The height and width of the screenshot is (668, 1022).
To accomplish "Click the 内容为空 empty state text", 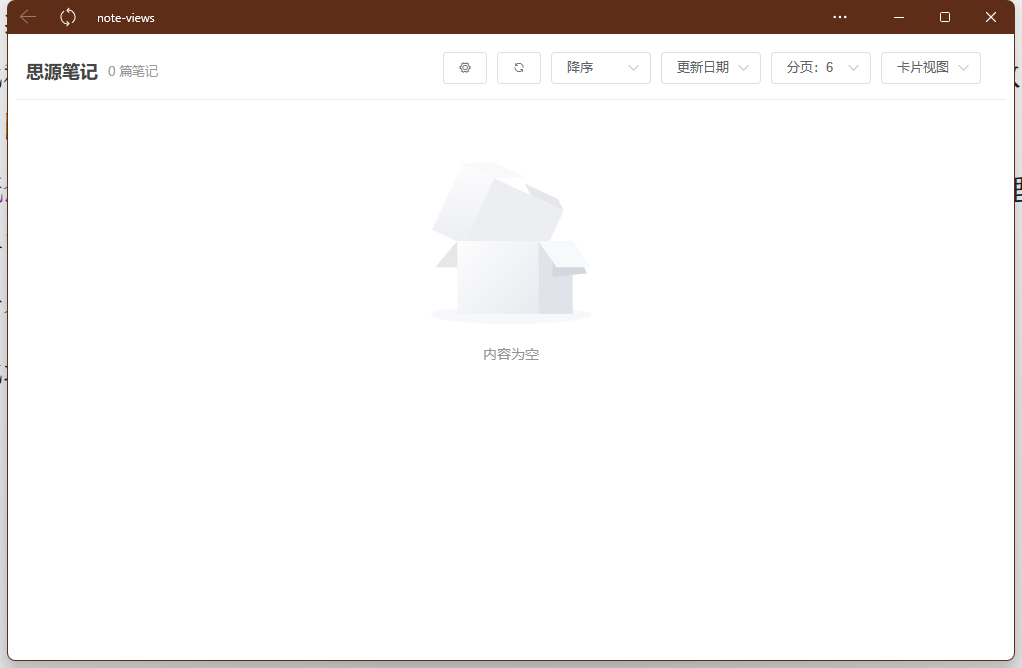I will click(x=511, y=354).
